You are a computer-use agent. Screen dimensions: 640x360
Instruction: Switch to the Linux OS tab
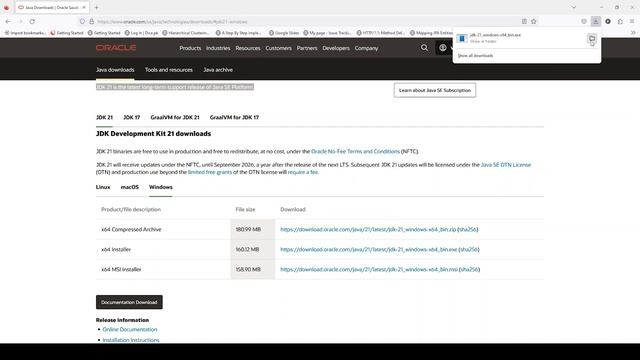pos(103,187)
